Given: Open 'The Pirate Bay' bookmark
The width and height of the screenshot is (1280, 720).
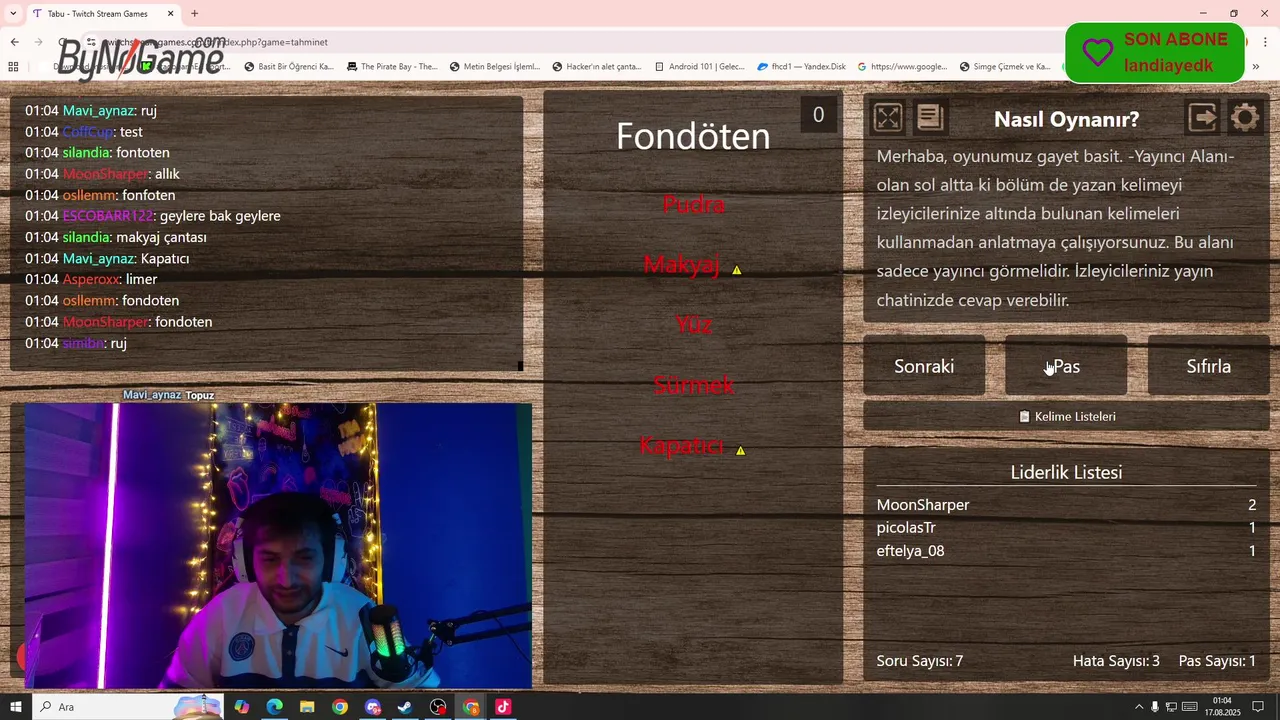Looking at the screenshot, I should (x=392, y=67).
